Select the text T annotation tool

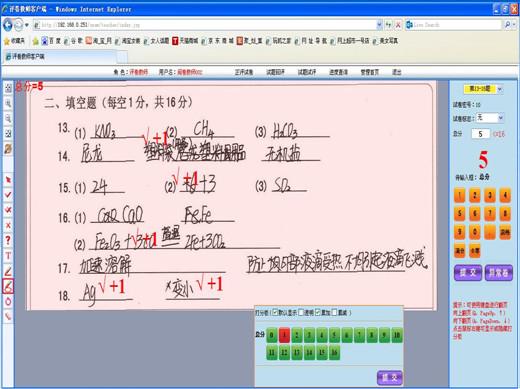(x=8, y=256)
